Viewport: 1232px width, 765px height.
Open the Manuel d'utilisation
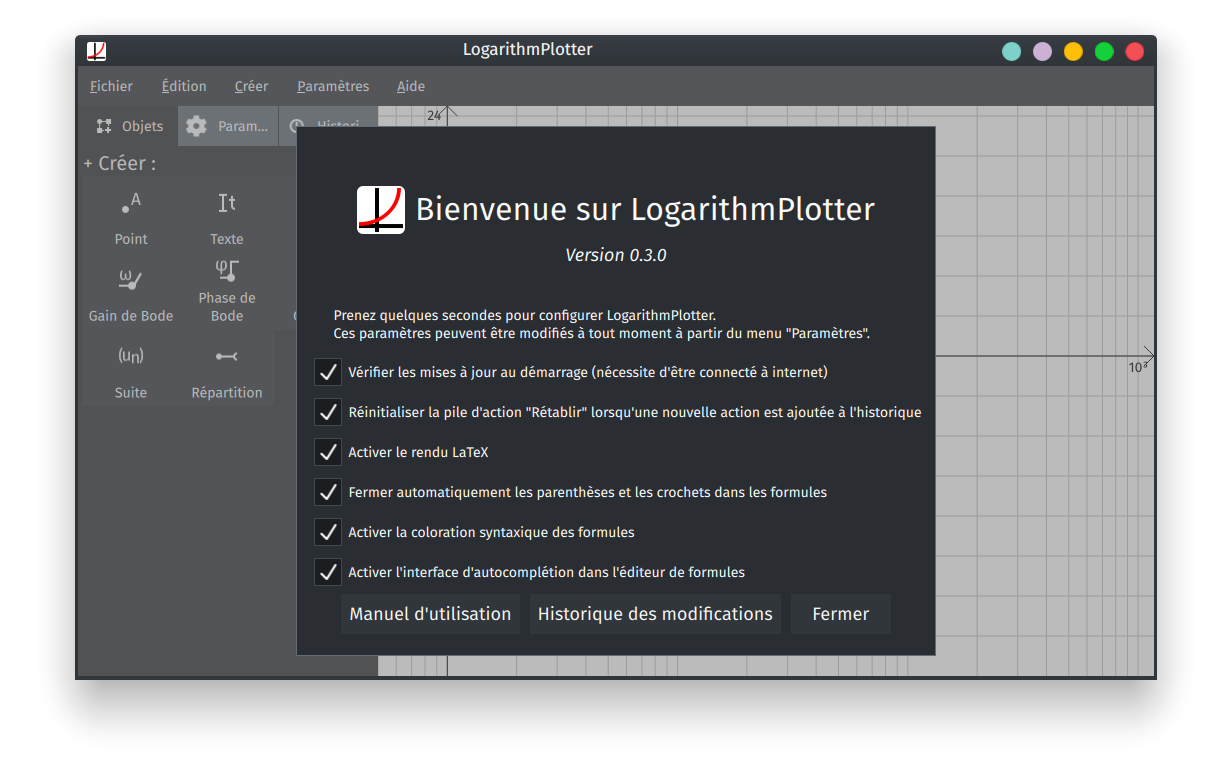tap(430, 614)
